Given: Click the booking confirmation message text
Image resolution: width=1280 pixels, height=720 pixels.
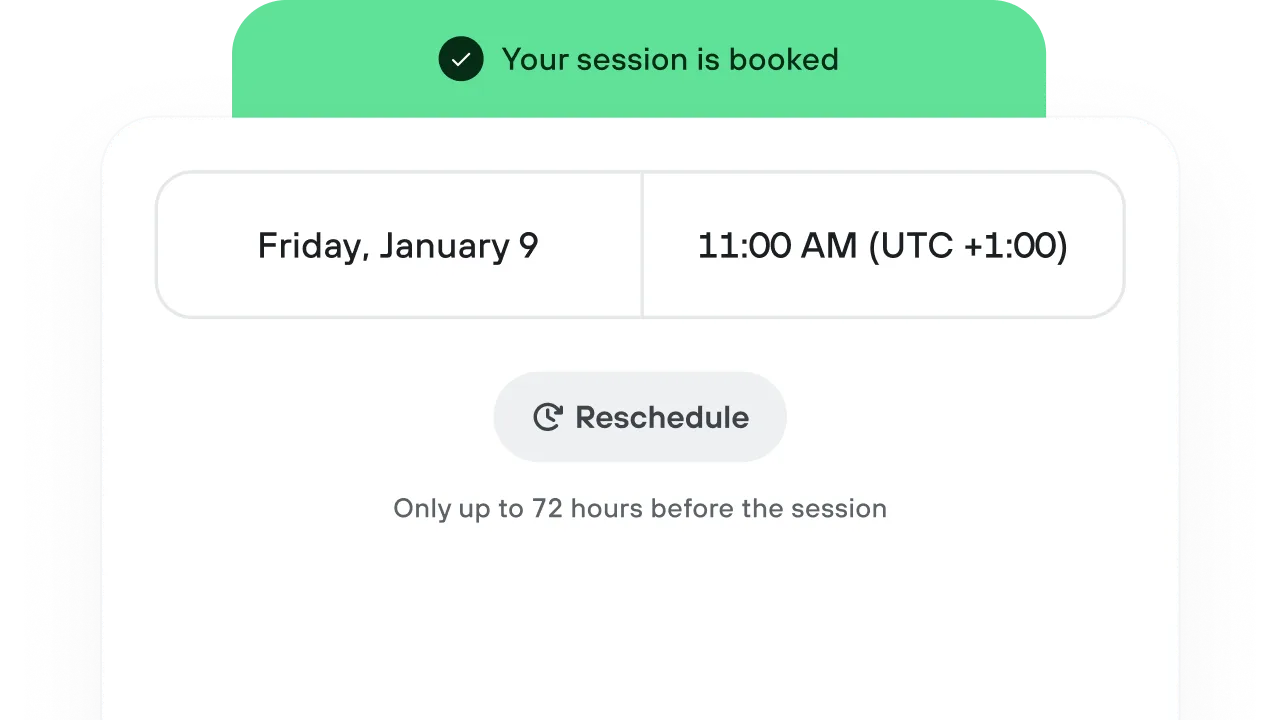Looking at the screenshot, I should pyautogui.click(x=670, y=59).
